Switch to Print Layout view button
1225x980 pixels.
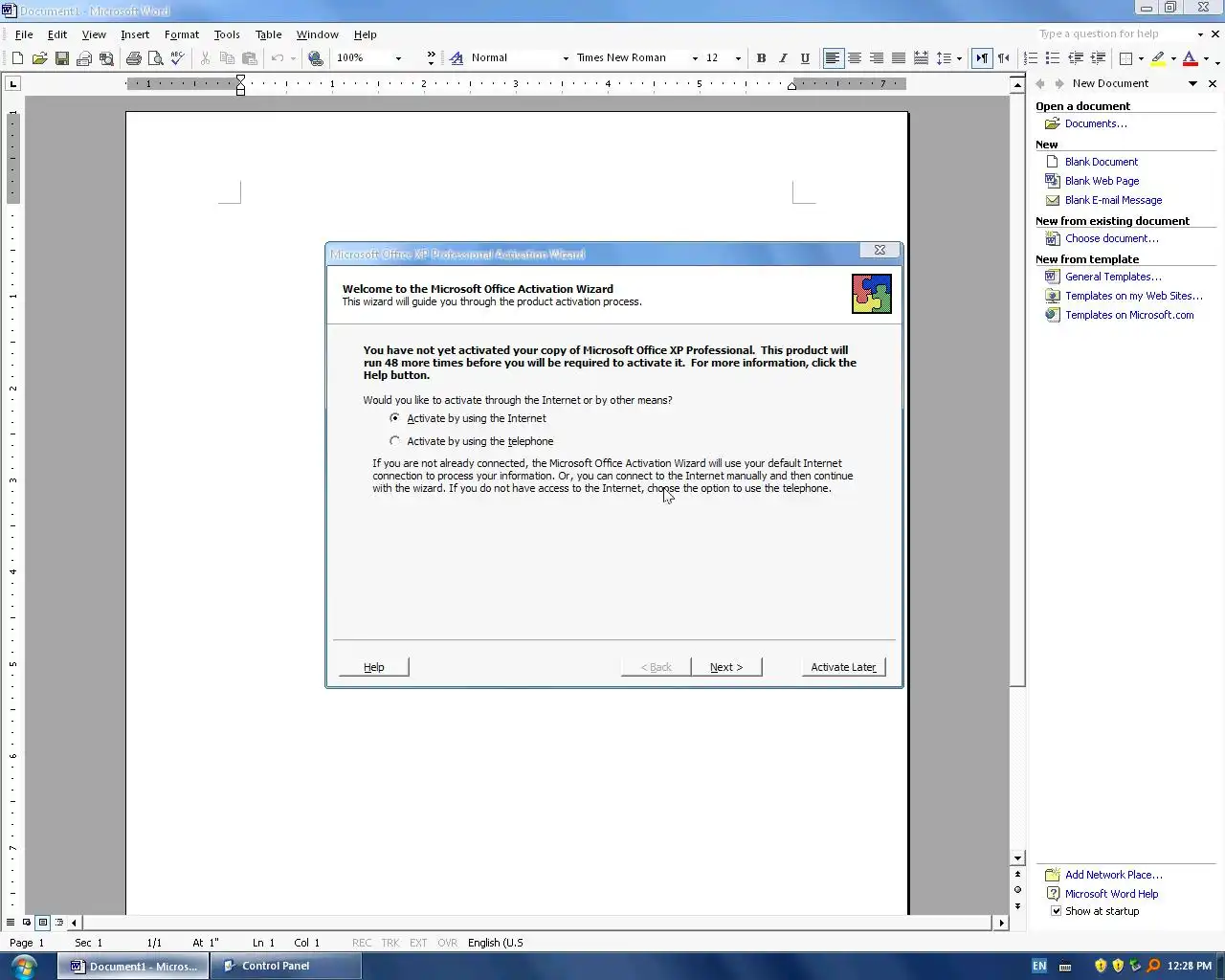tap(43, 923)
